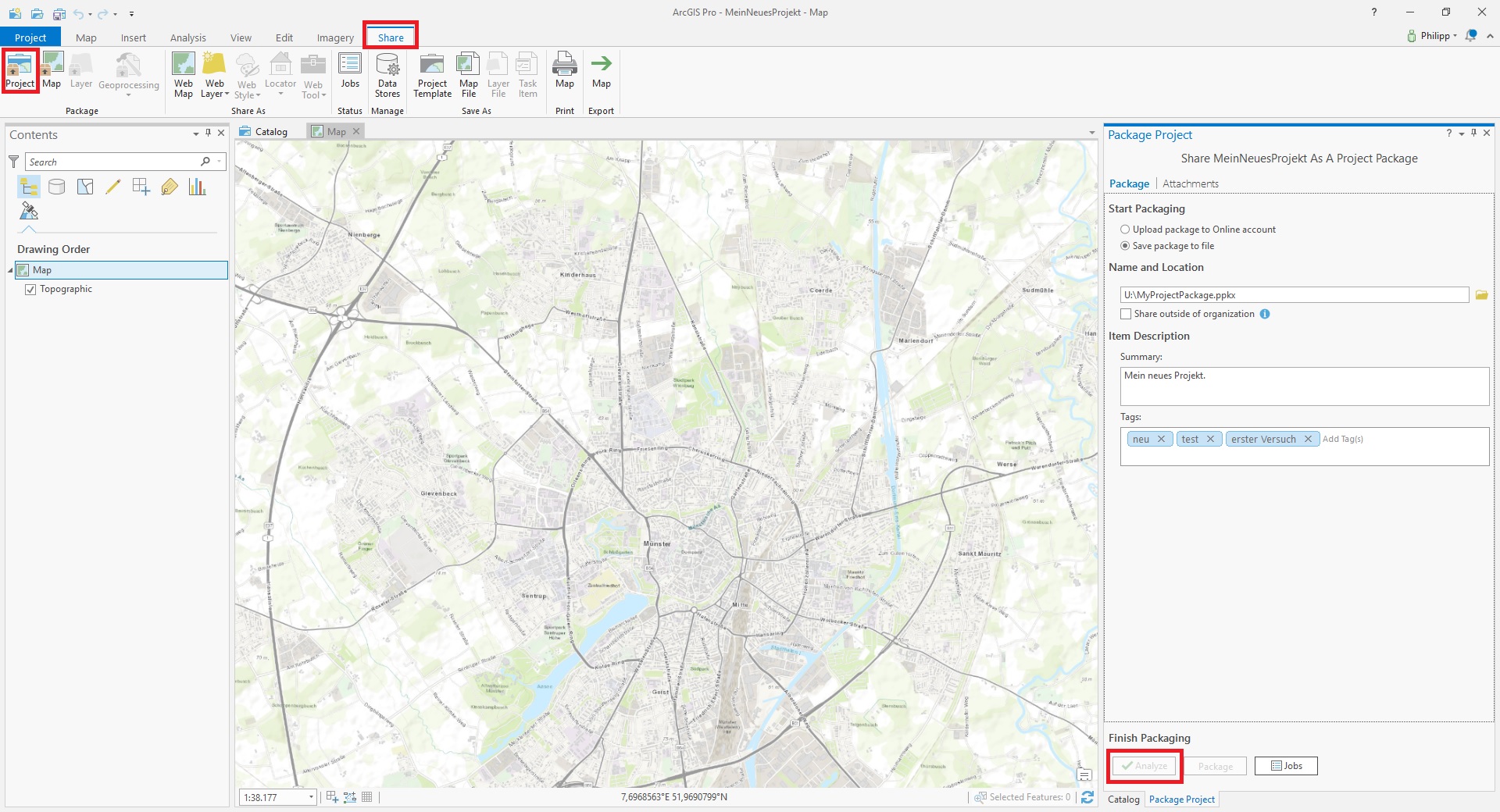
Task: Open the map scale dropdown
Action: [311, 797]
